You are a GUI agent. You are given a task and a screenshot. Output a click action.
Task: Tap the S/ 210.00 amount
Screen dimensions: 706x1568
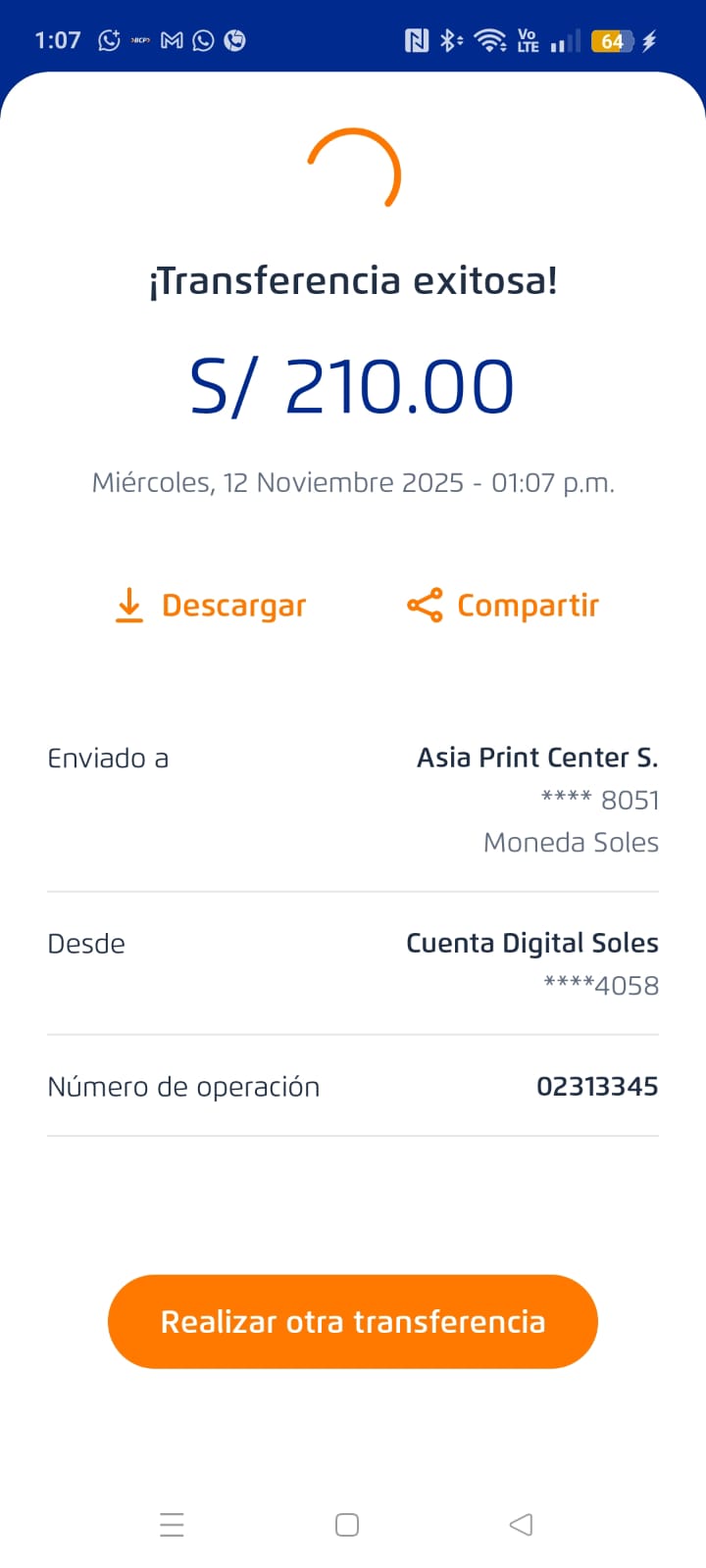[352, 386]
